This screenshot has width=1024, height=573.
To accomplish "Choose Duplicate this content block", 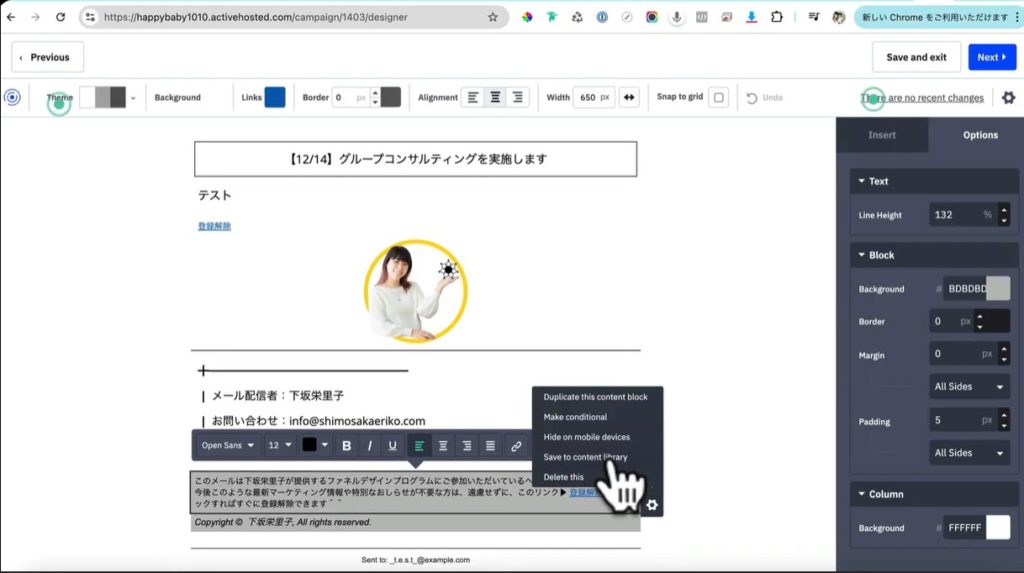I will [595, 397].
